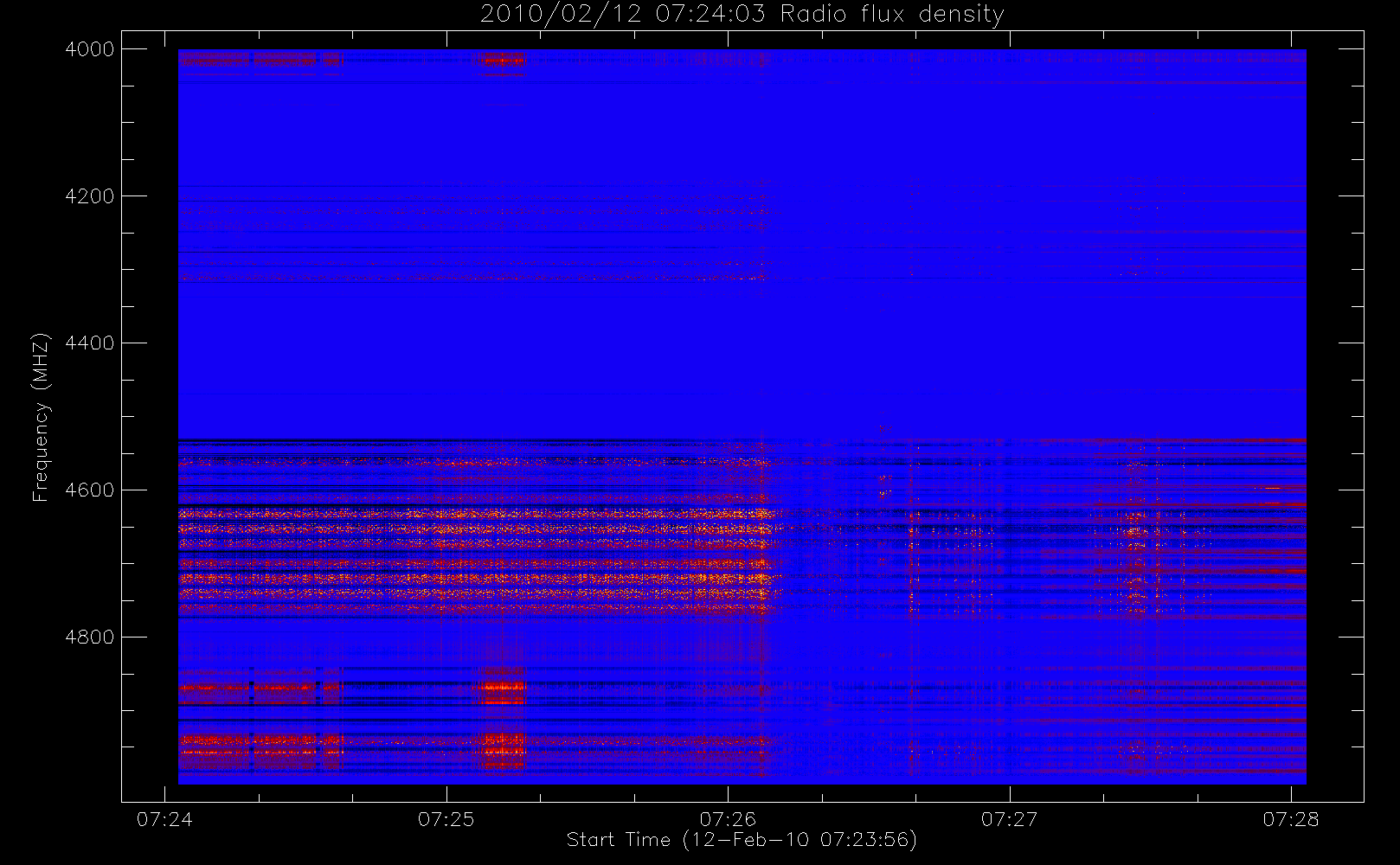Viewport: 1400px width, 865px height.
Task: Click the 07:28 time axis label
Action: tap(1291, 819)
